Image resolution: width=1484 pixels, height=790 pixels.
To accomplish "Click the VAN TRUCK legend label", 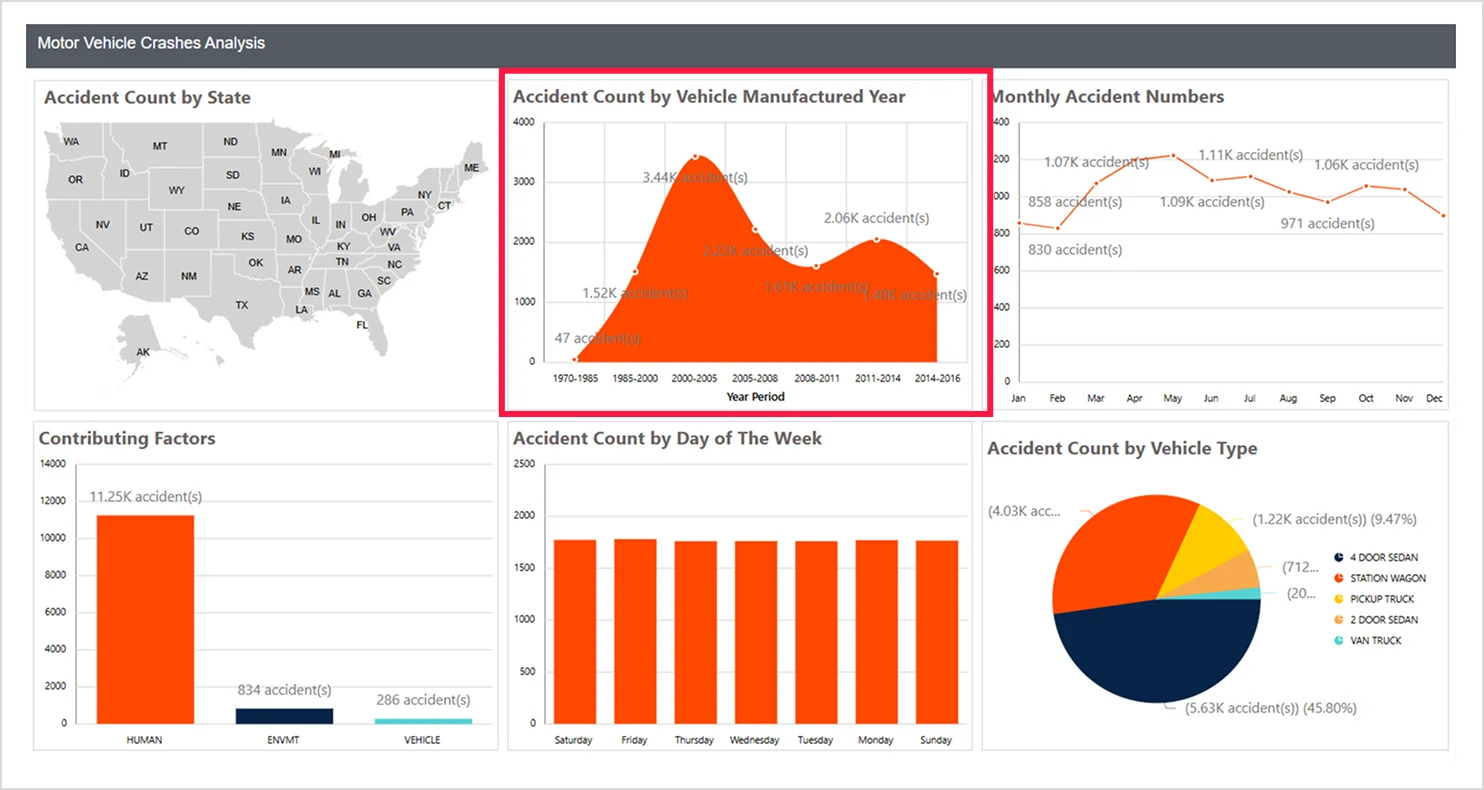I will point(1376,641).
